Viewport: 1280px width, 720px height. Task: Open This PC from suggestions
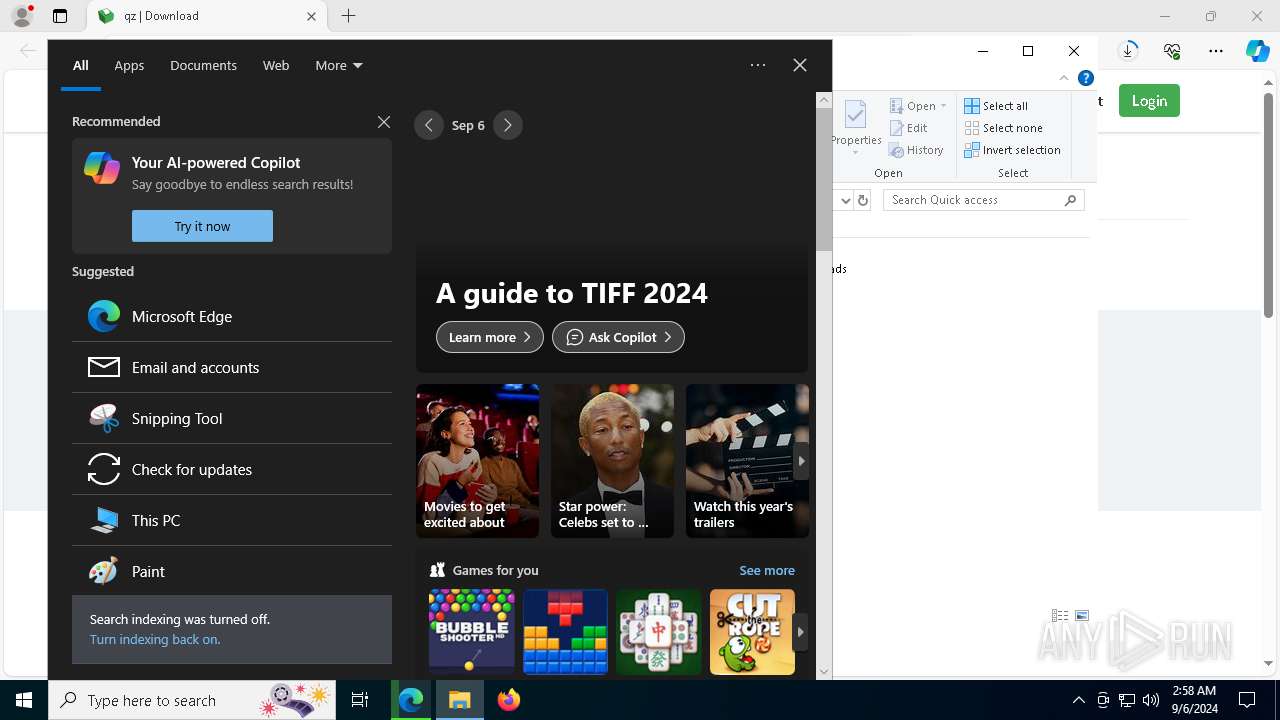tap(232, 520)
